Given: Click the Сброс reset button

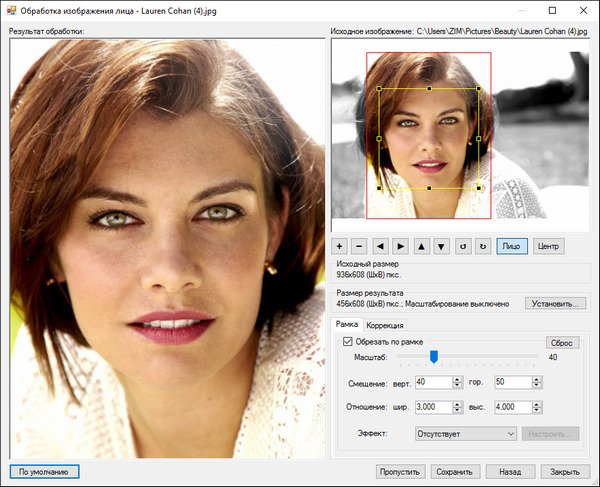Looking at the screenshot, I should tap(562, 343).
